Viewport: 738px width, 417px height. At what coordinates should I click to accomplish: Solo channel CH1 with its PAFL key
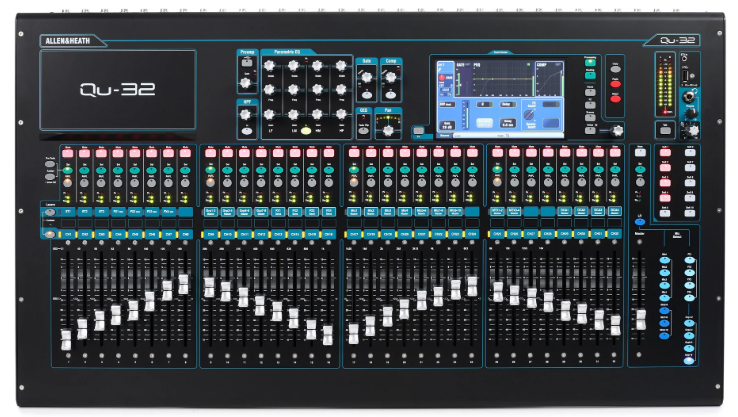click(68, 183)
